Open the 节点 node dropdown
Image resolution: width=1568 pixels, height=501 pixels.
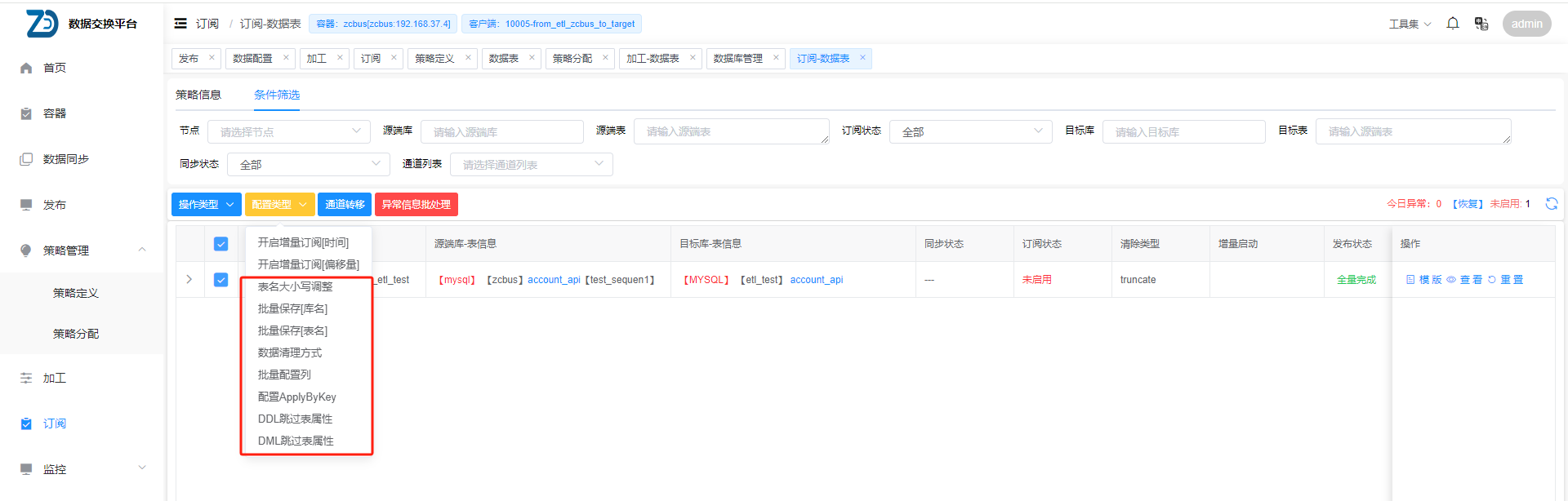tap(288, 131)
